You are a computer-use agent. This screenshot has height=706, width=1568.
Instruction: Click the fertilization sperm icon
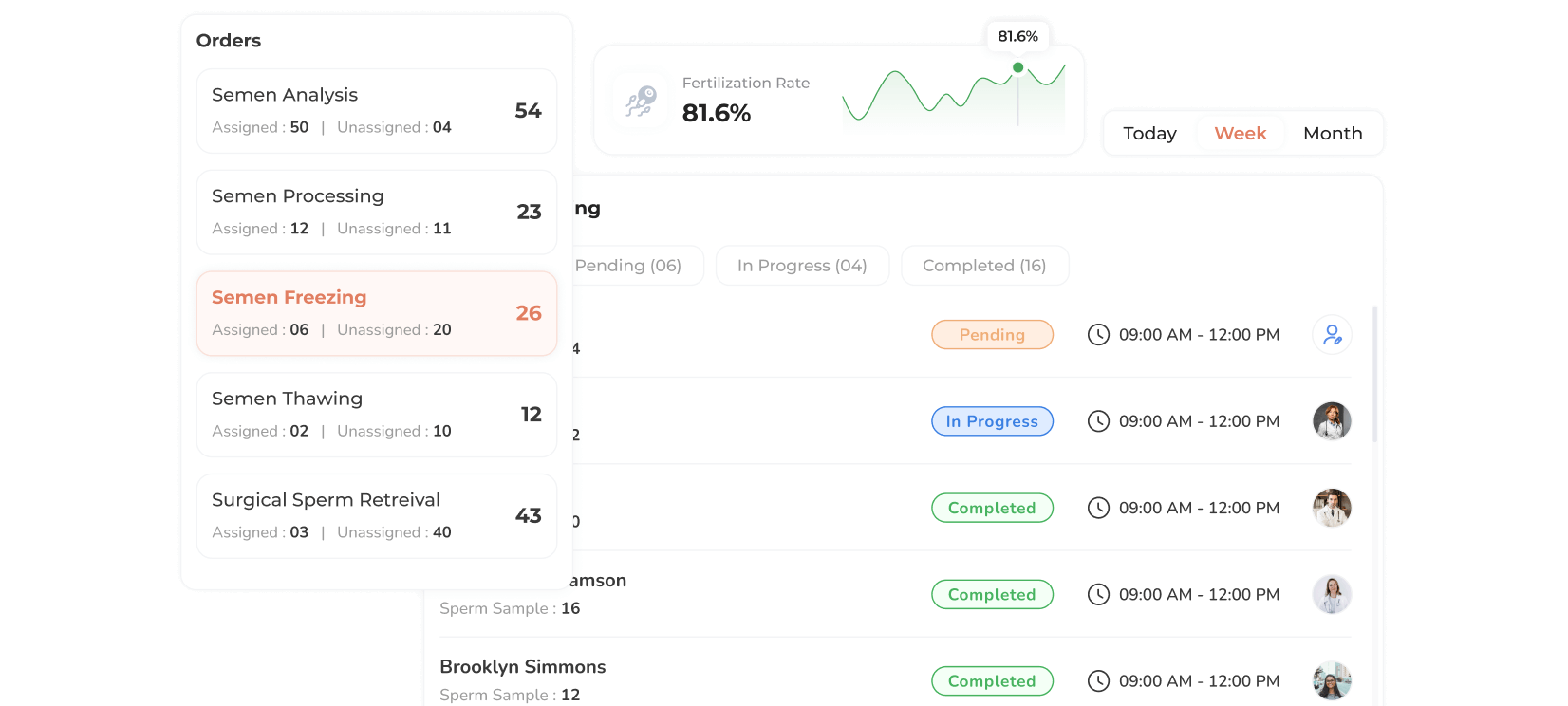pyautogui.click(x=642, y=101)
